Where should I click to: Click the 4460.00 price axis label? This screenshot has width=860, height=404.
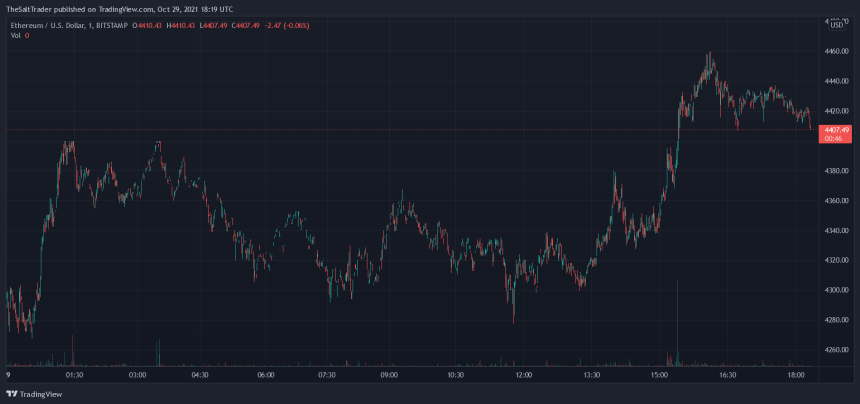pos(837,50)
